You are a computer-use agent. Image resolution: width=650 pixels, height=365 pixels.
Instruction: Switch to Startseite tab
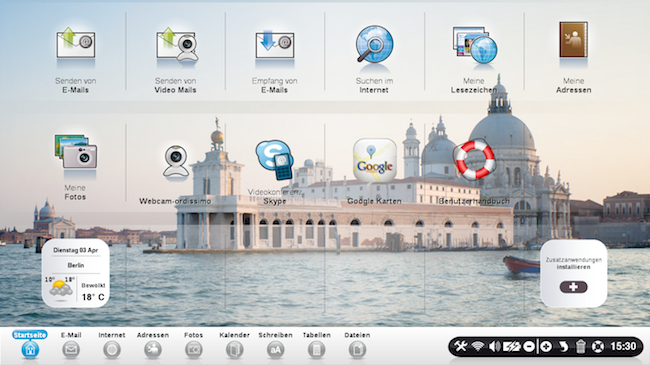pyautogui.click(x=30, y=345)
